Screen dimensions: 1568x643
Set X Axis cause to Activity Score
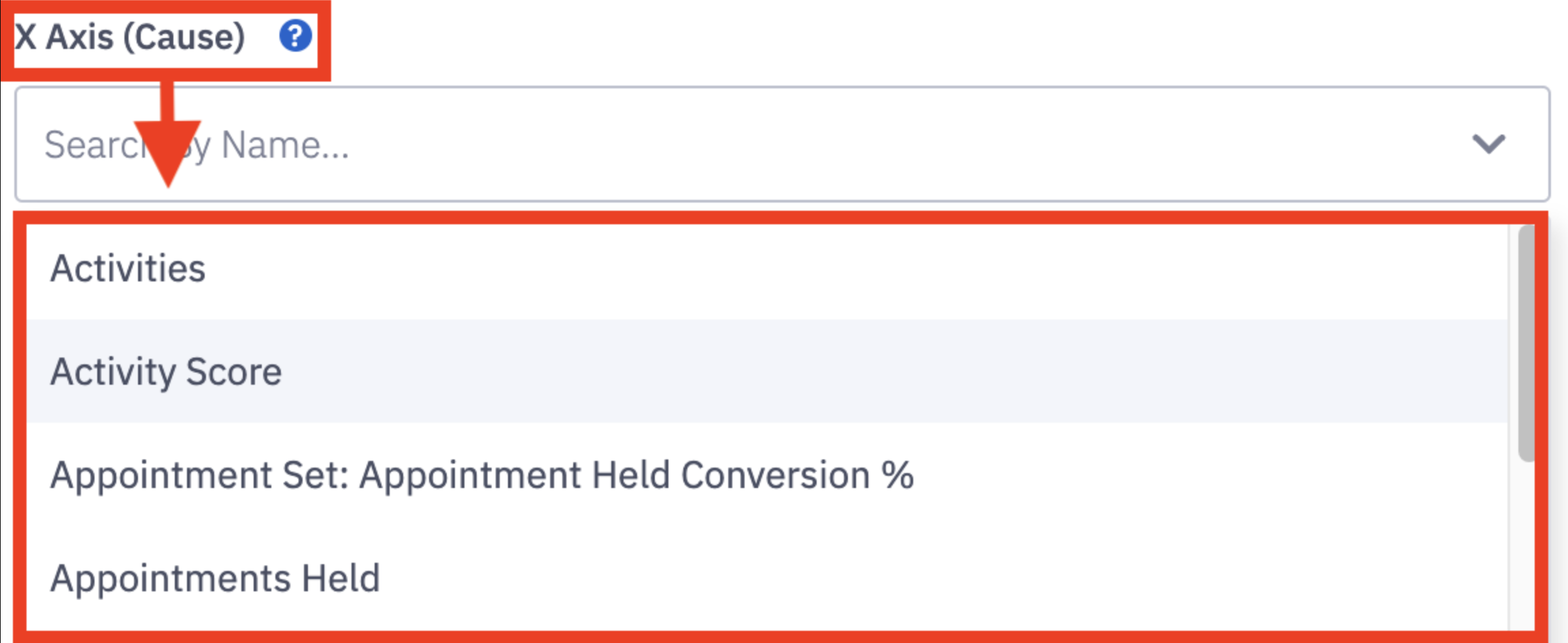(767, 371)
